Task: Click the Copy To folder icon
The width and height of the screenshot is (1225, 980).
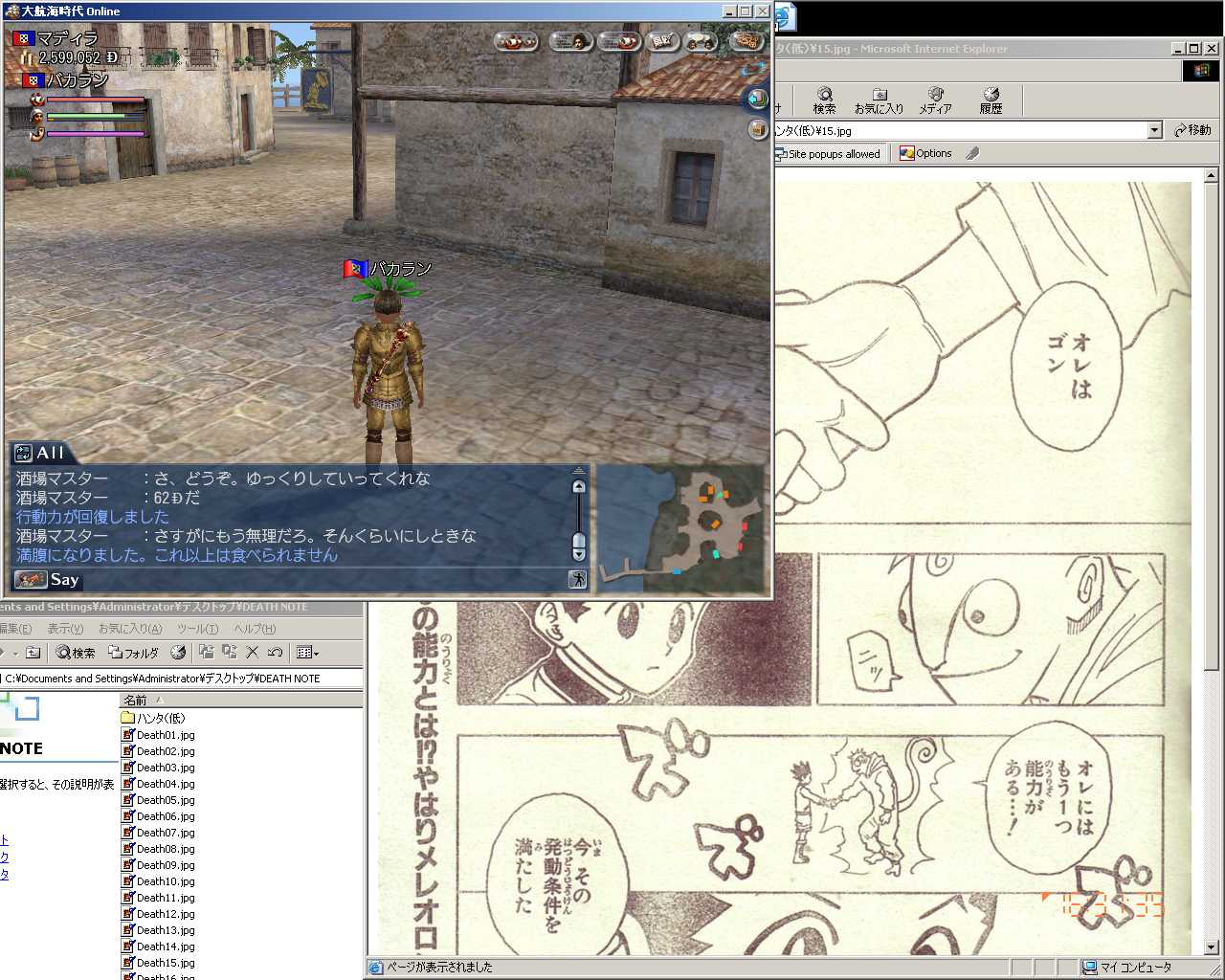Action: click(229, 653)
